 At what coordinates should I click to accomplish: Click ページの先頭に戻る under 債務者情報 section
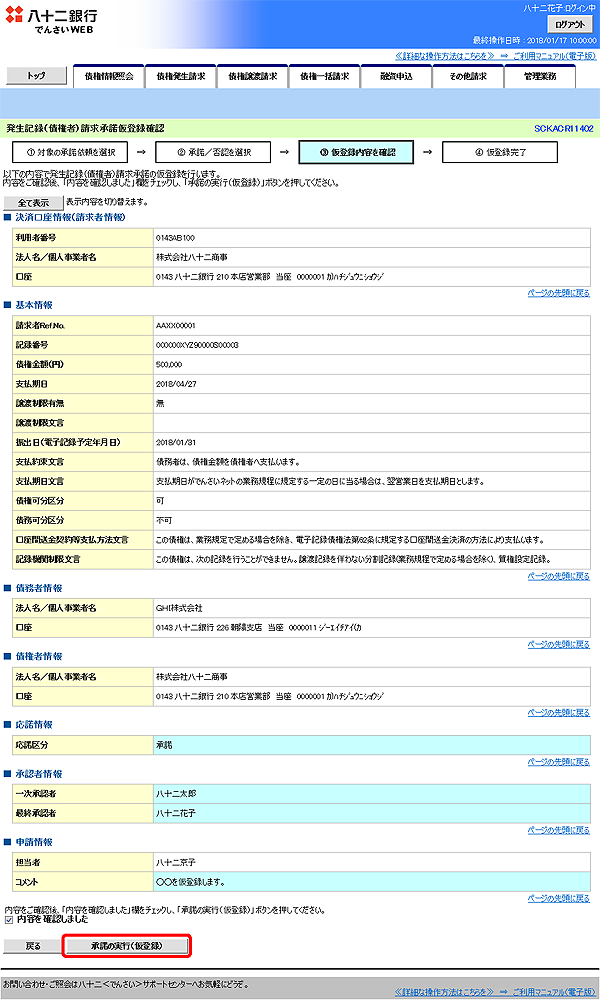(x=559, y=644)
